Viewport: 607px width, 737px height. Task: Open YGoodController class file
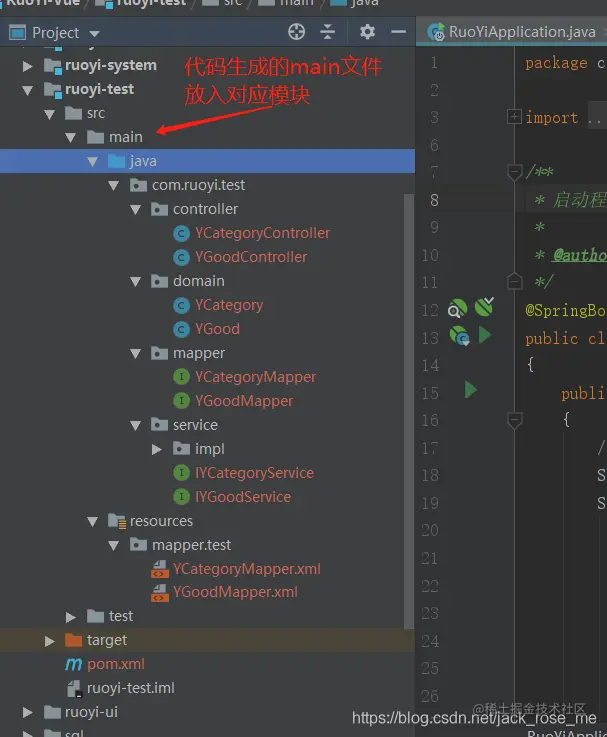tap(251, 257)
